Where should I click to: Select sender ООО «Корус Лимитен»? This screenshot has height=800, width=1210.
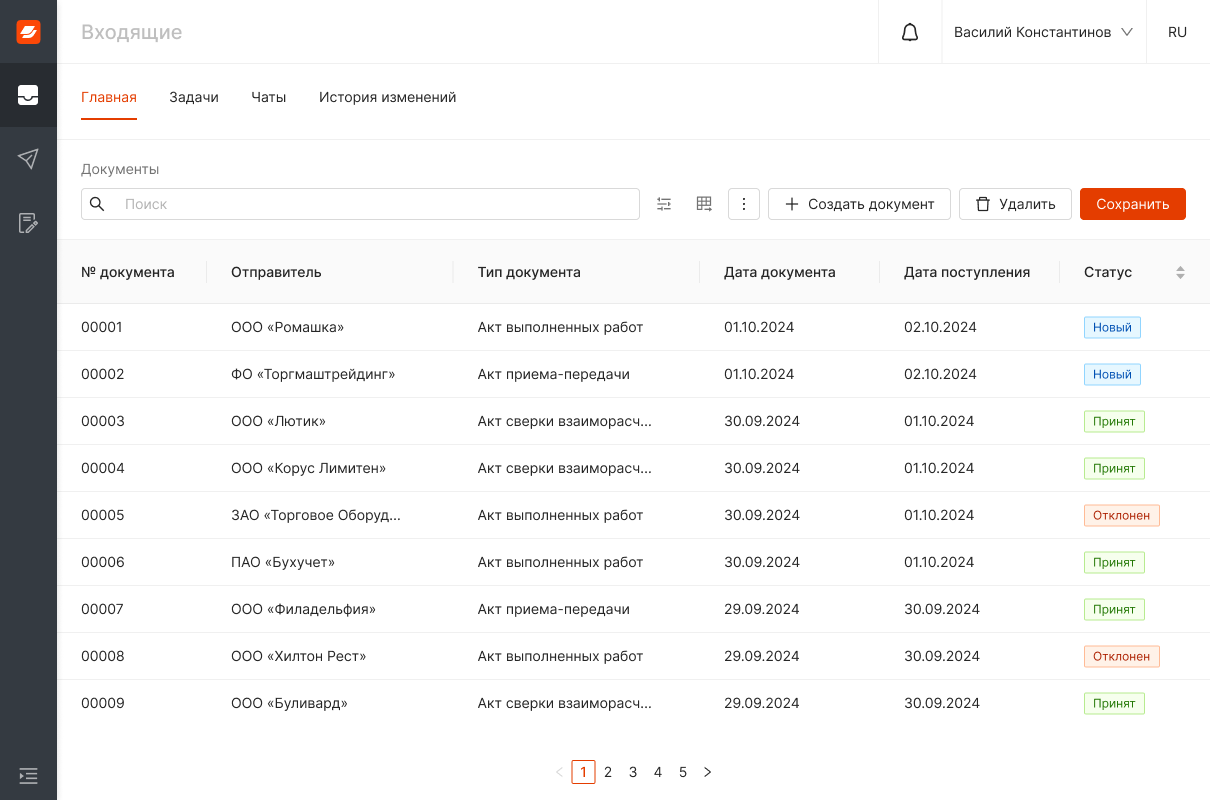(308, 468)
